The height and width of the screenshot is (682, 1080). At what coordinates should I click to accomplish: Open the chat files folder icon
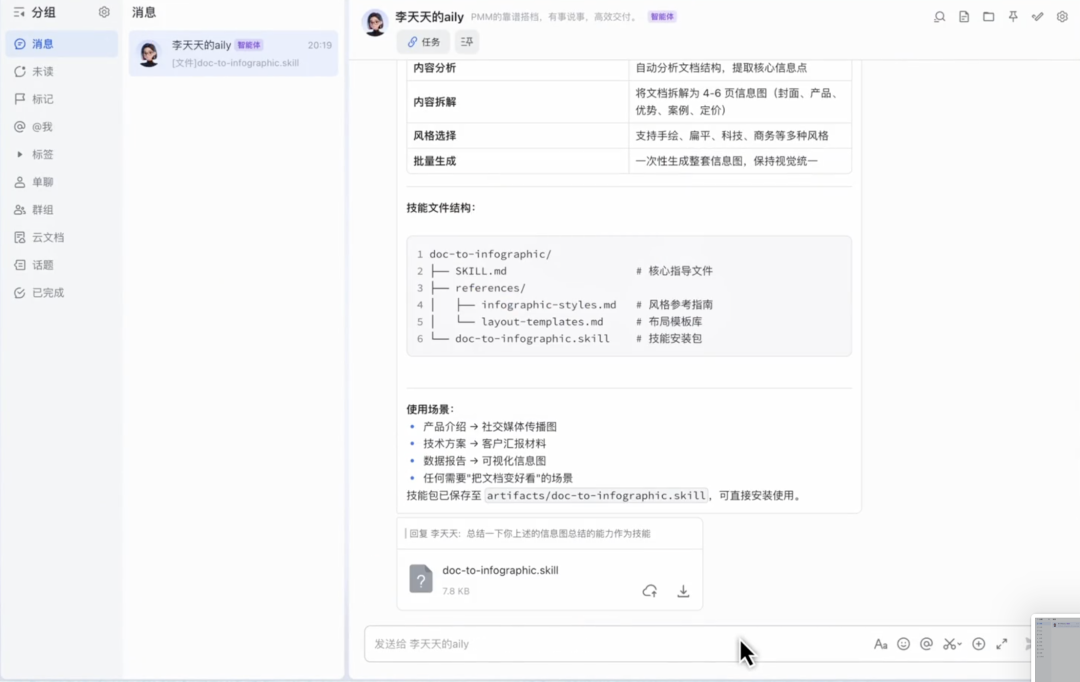click(x=988, y=17)
